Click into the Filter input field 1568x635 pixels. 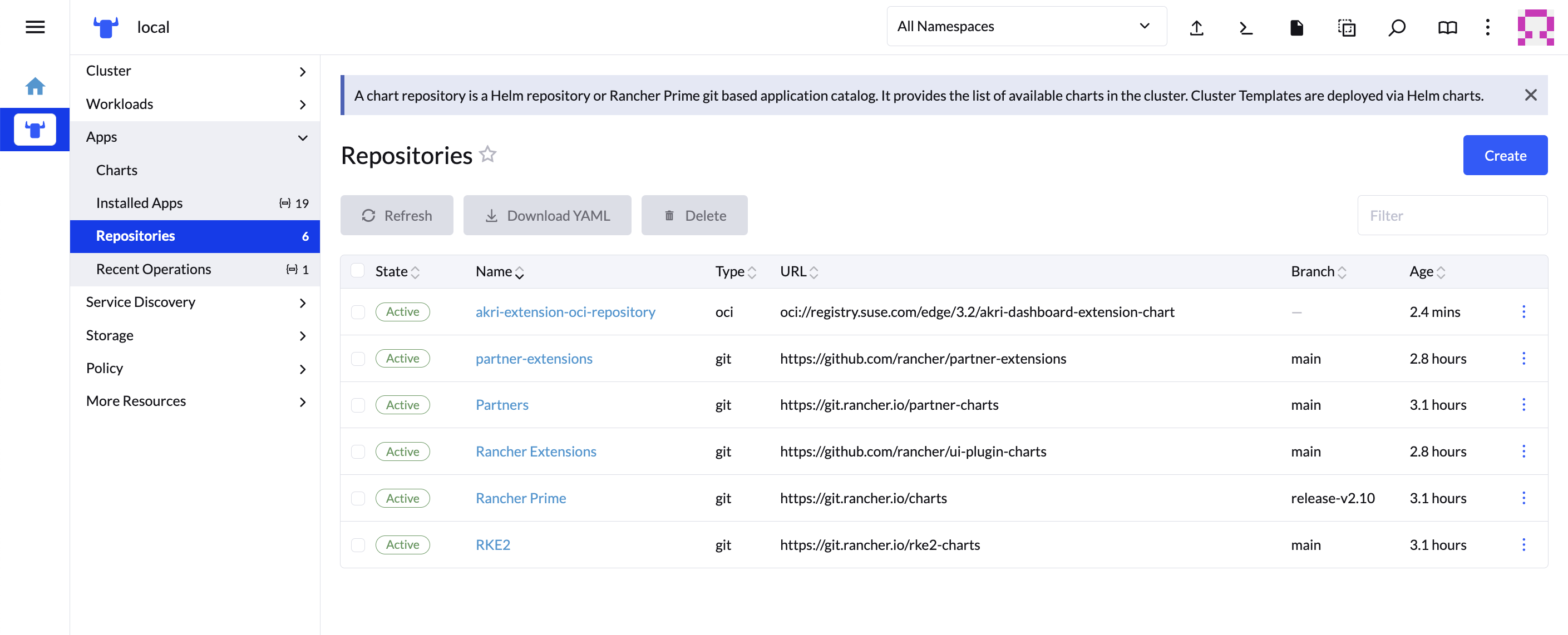point(1452,215)
